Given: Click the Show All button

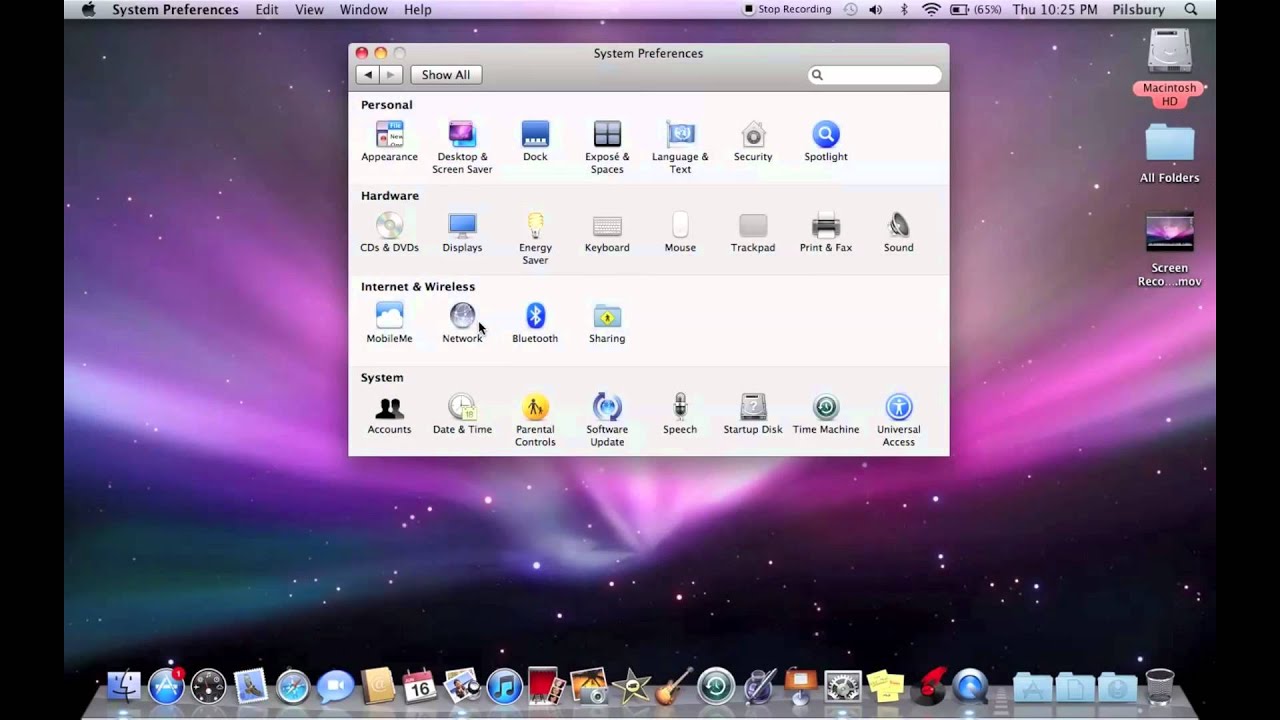Looking at the screenshot, I should [x=446, y=75].
